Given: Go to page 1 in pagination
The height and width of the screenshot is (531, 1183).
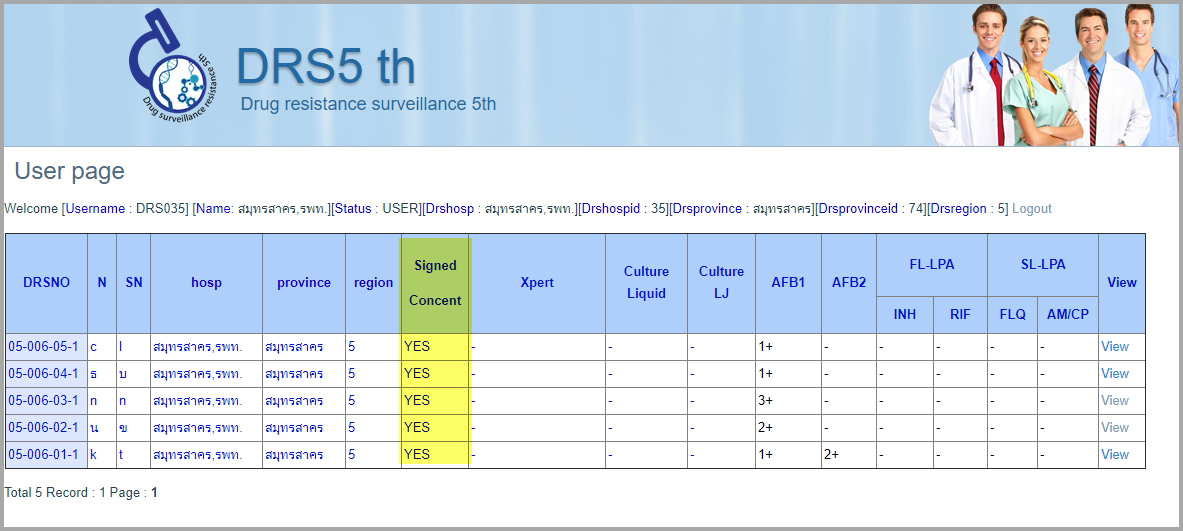Looking at the screenshot, I should (154, 493).
